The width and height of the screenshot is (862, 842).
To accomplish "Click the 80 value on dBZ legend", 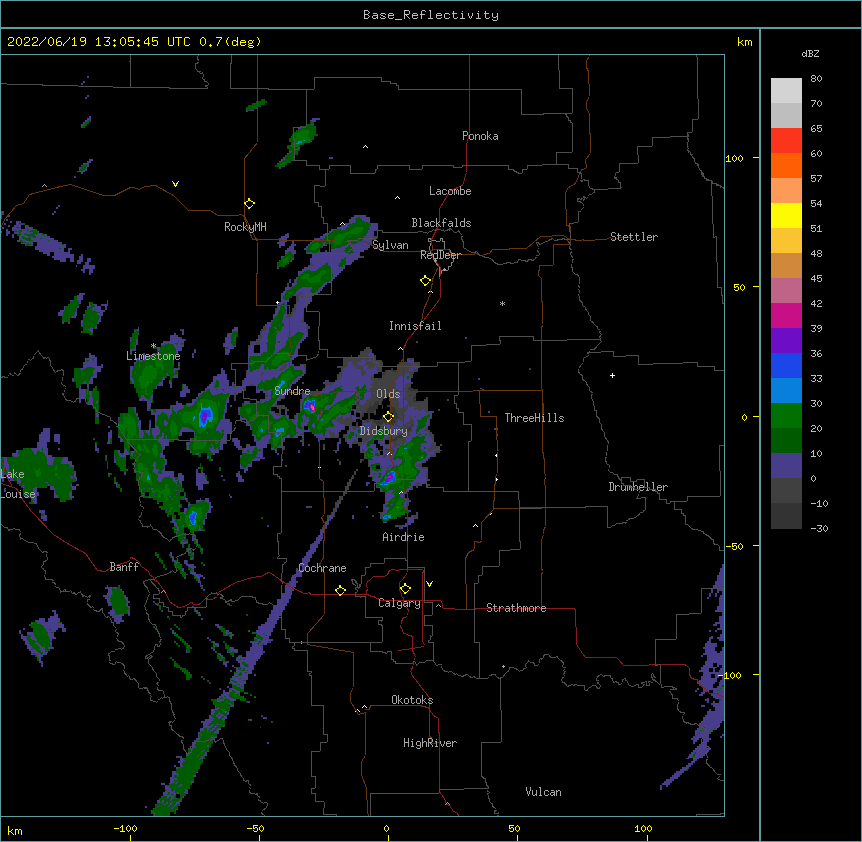I will click(x=816, y=79).
